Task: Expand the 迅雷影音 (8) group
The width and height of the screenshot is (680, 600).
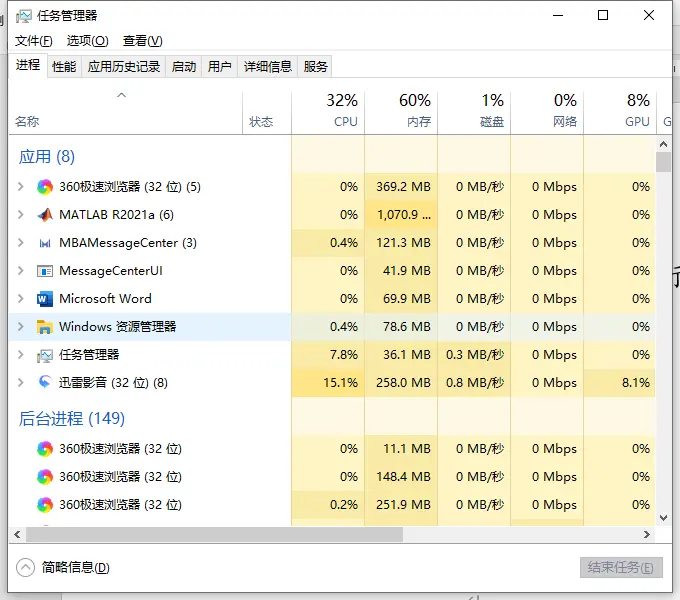Action: (20, 382)
